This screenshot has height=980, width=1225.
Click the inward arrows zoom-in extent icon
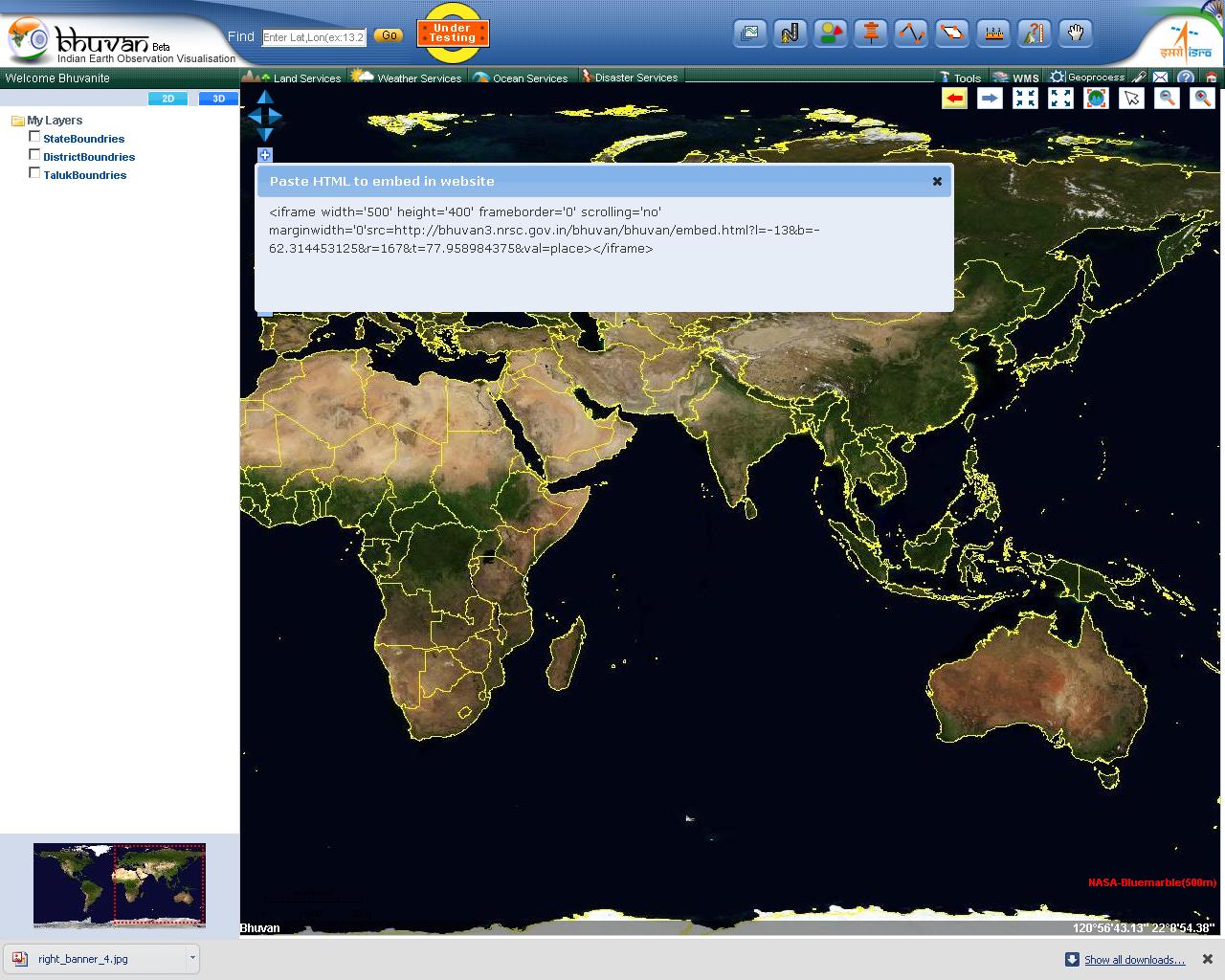point(1025,98)
